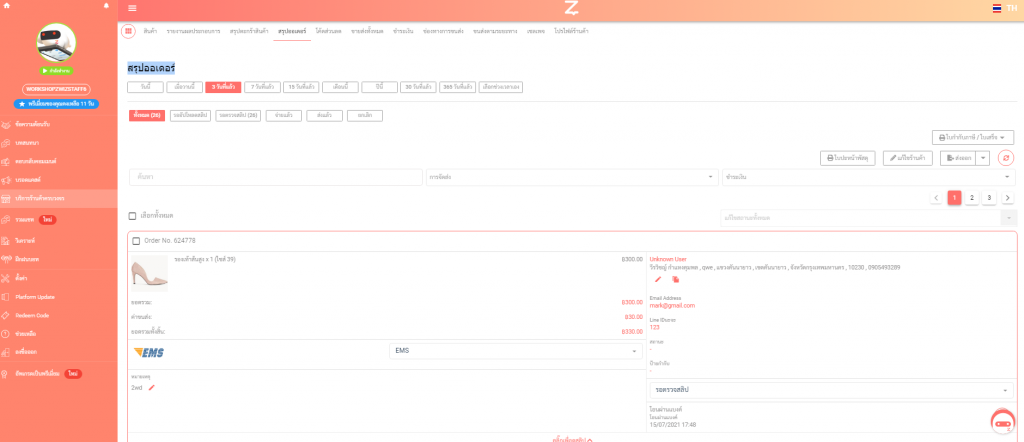
Task: Toggle the hamburger menu in top bar
Action: point(133,8)
